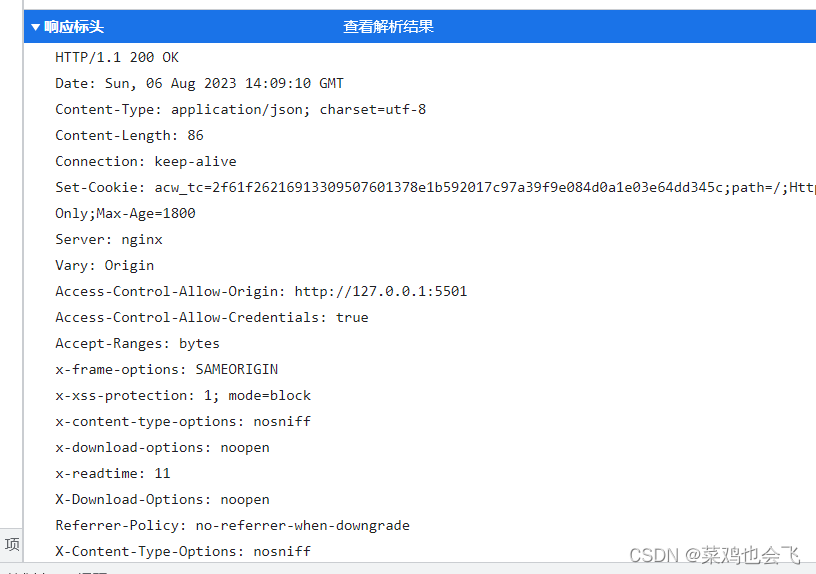The height and width of the screenshot is (574, 816).
Task: Select the x-frame-options SAMEORIGIN line
Action: pyautogui.click(x=167, y=369)
